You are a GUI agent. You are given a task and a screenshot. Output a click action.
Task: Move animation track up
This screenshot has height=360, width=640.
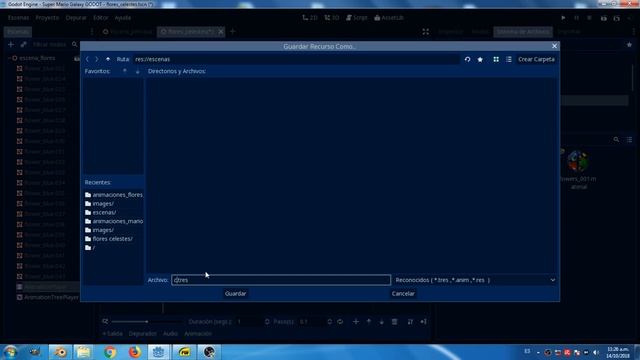point(369,322)
